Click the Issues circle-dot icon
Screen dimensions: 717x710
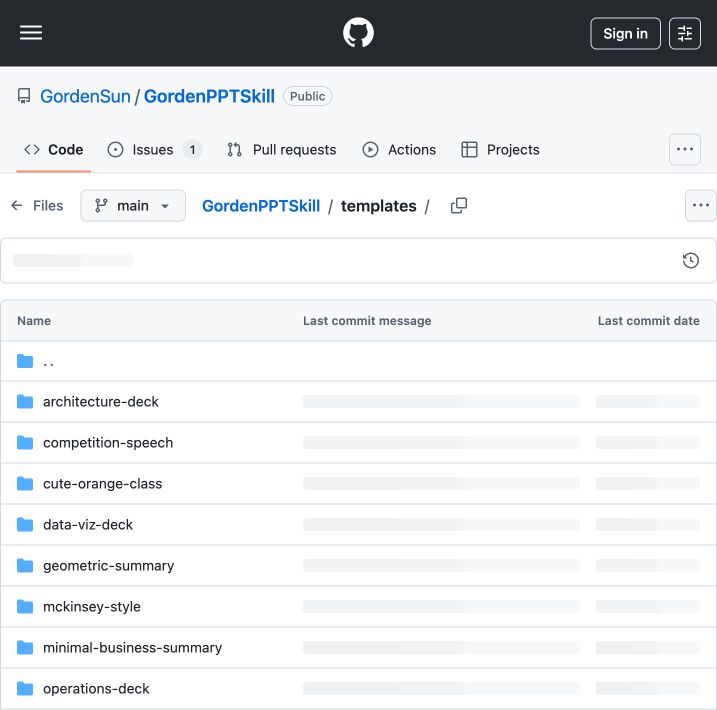tap(115, 149)
